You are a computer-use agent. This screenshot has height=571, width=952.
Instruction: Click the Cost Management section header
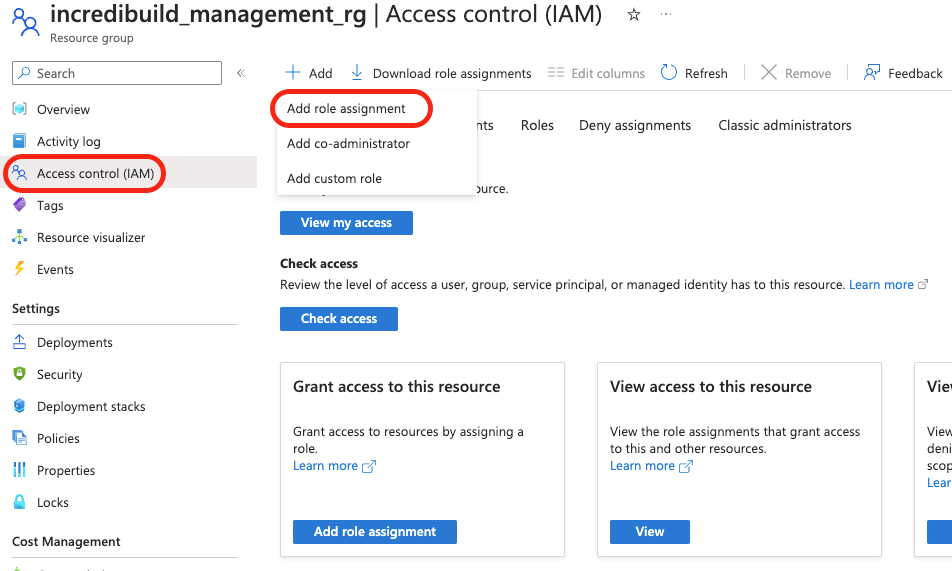[x=66, y=541]
